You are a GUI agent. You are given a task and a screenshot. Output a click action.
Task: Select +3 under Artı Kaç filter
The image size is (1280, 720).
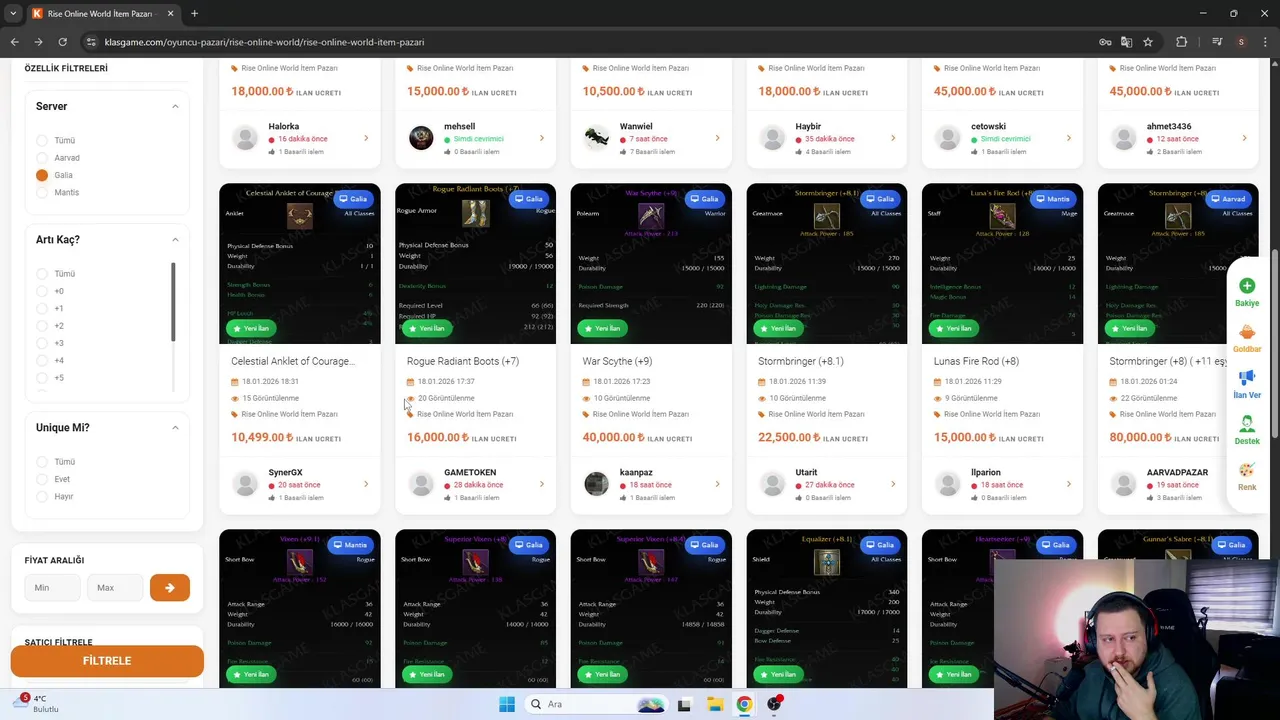42,343
